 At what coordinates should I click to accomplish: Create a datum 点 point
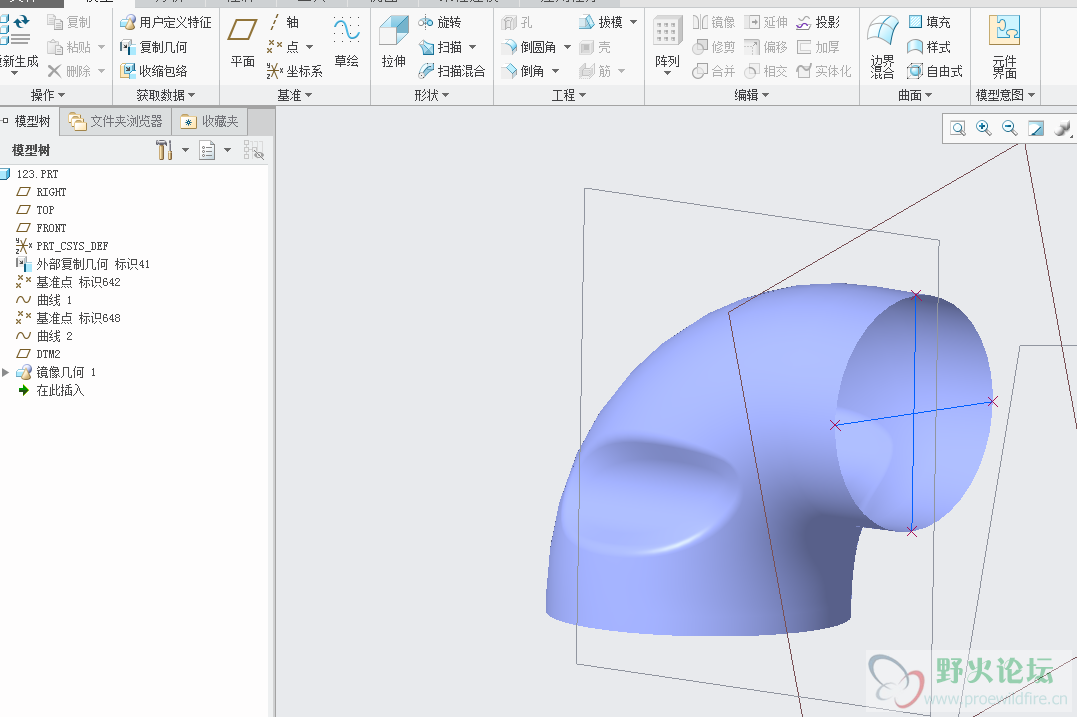click(283, 47)
